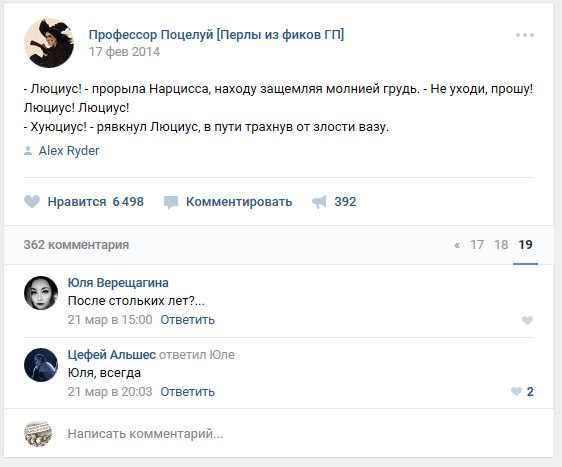Like the post via heart icon
The image size is (562, 467).
tap(32, 201)
